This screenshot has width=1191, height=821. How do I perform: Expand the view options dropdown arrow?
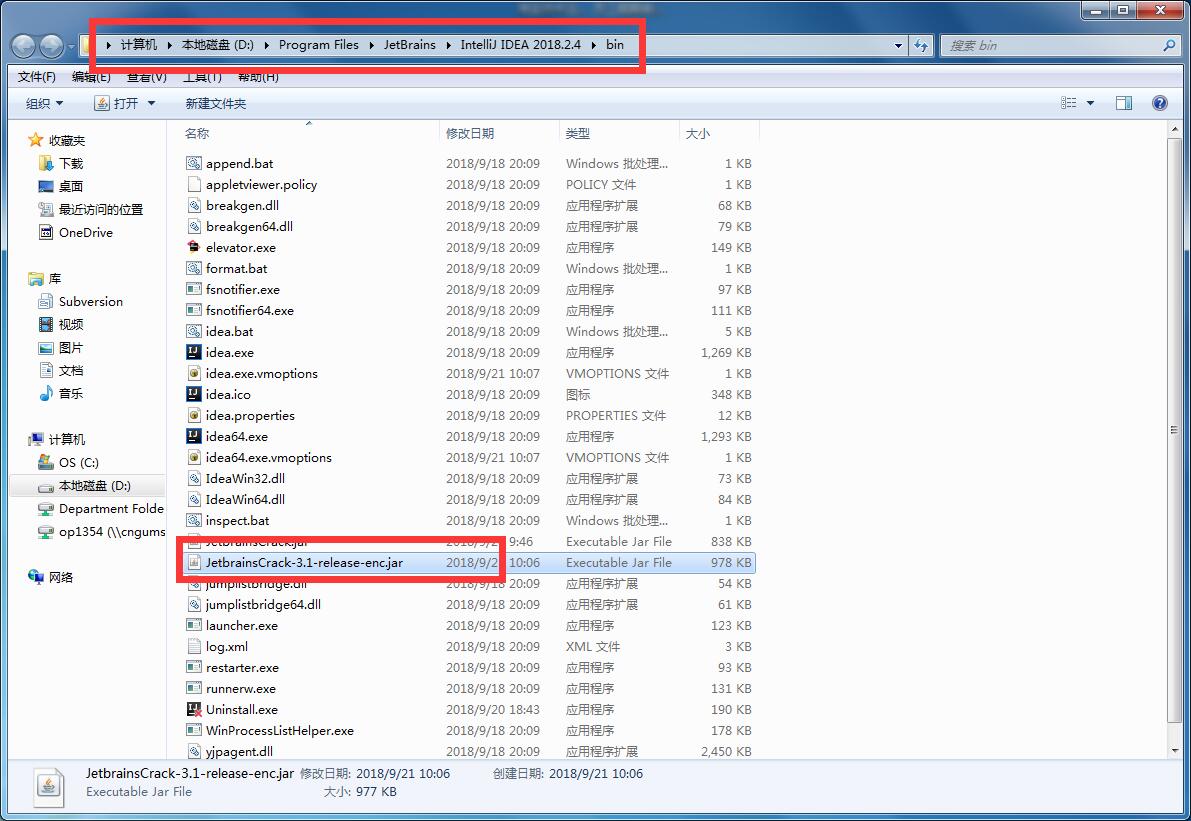[1090, 103]
